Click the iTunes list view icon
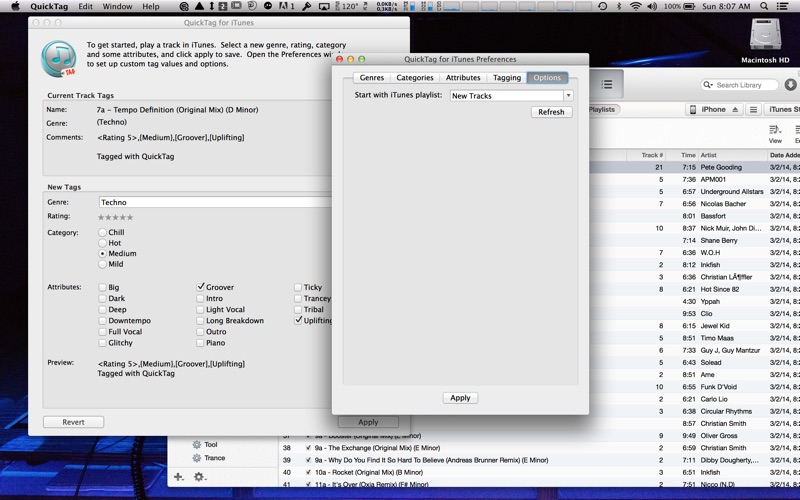Image resolution: width=800 pixels, height=500 pixels. tap(607, 84)
